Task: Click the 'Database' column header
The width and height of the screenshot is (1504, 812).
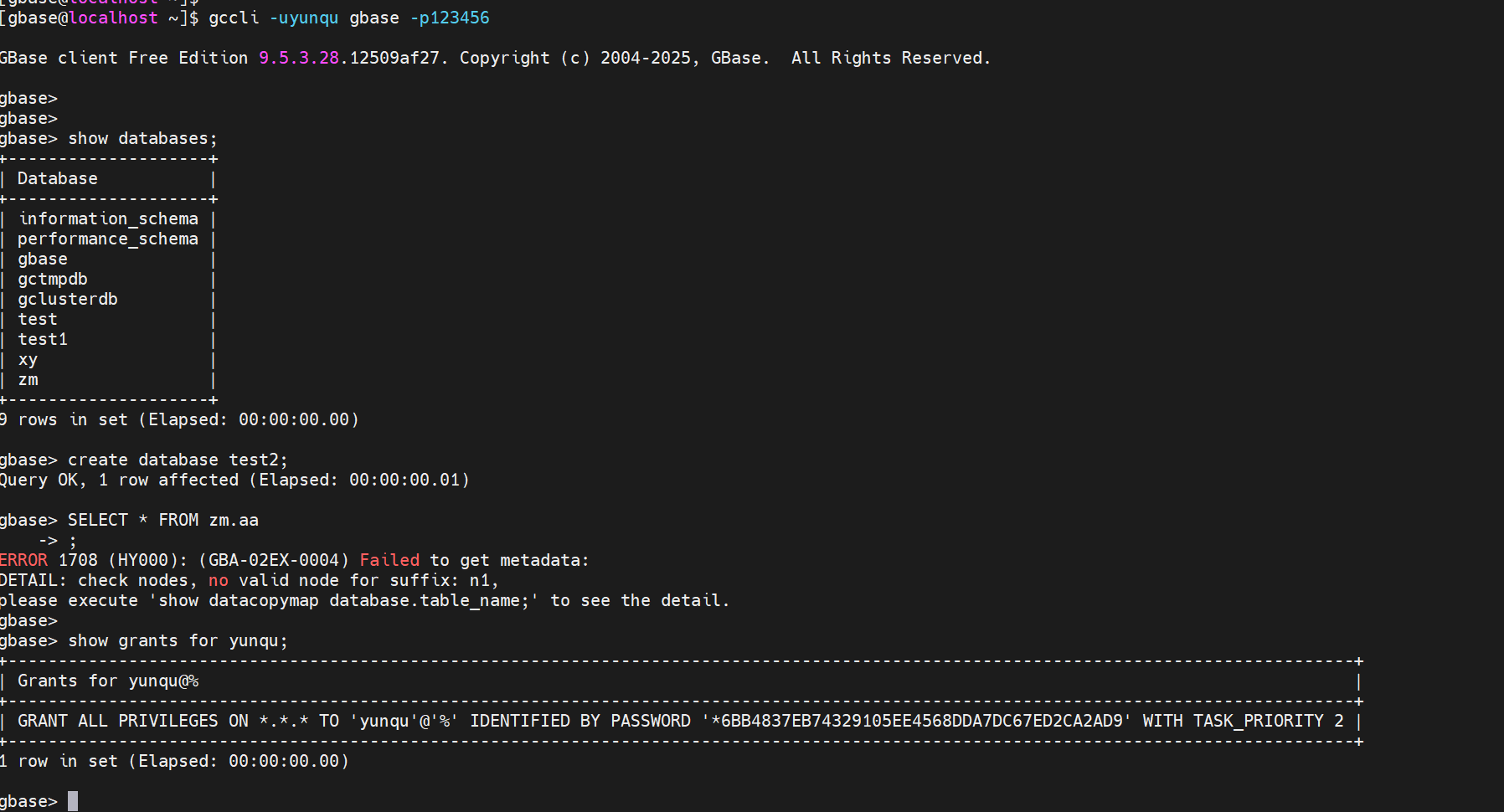Action: coord(58,179)
